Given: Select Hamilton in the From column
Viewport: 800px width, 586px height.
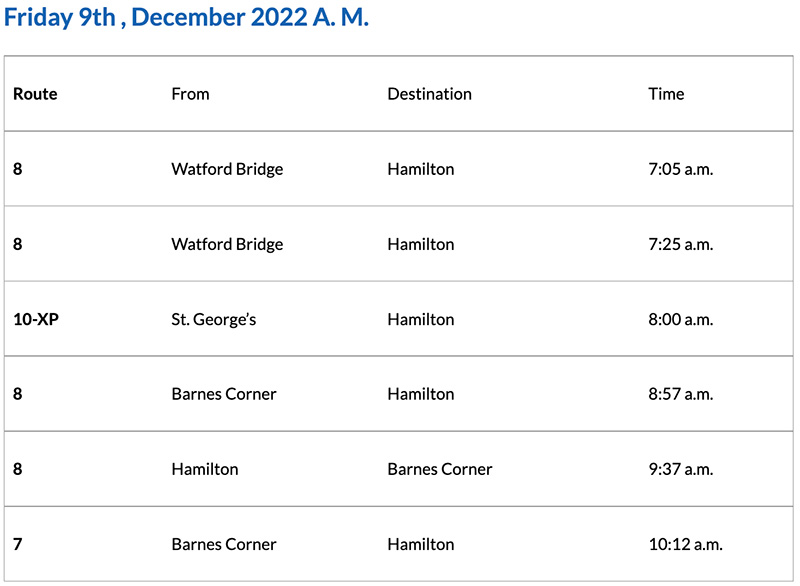Looking at the screenshot, I should point(205,469).
